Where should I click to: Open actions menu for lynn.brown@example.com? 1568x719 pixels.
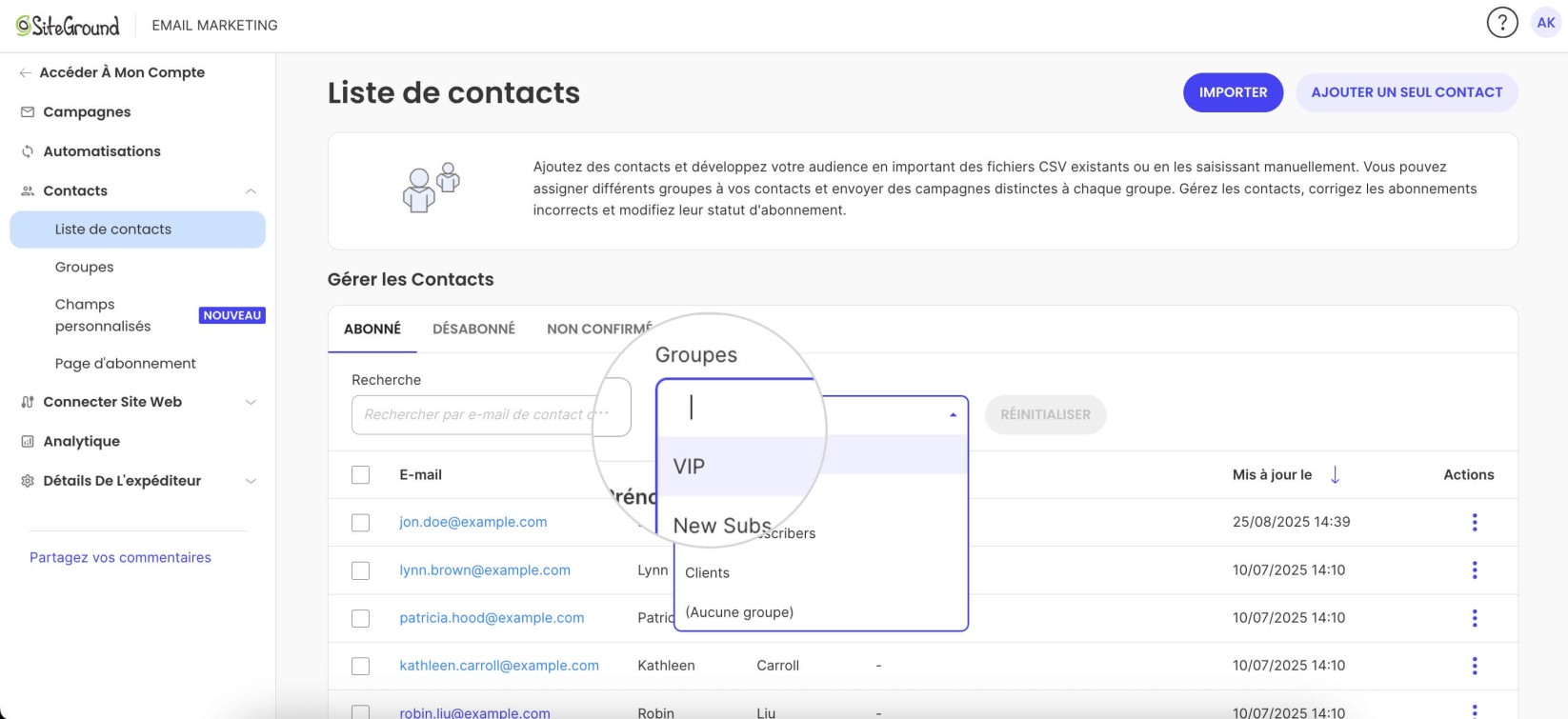coord(1475,569)
